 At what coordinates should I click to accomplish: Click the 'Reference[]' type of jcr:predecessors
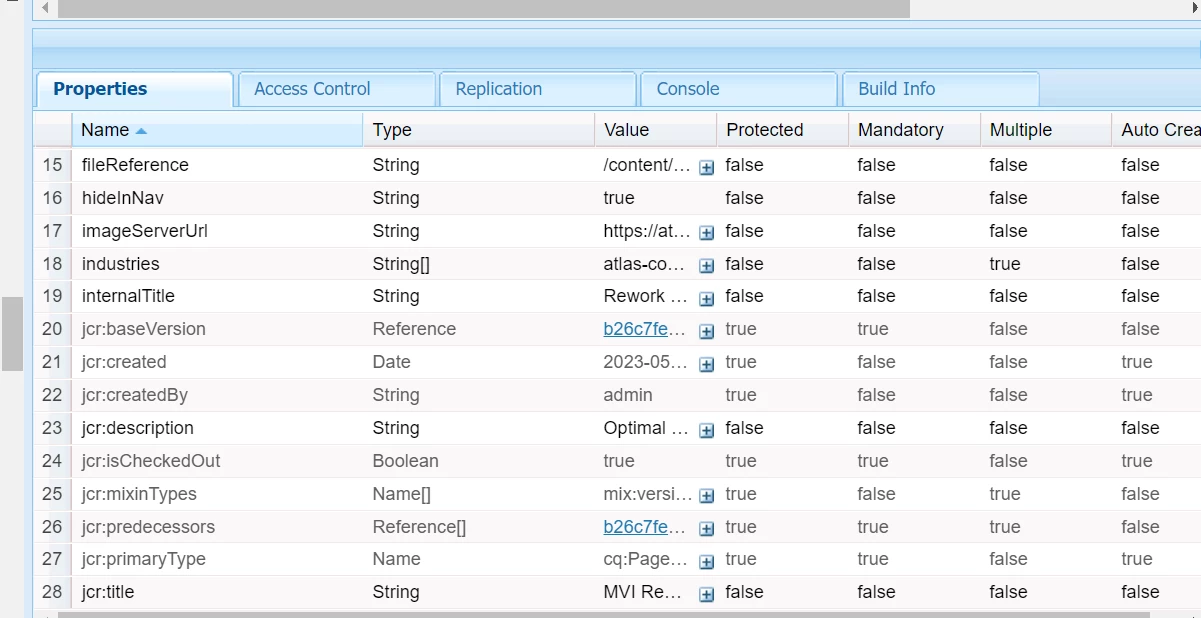[419, 527]
